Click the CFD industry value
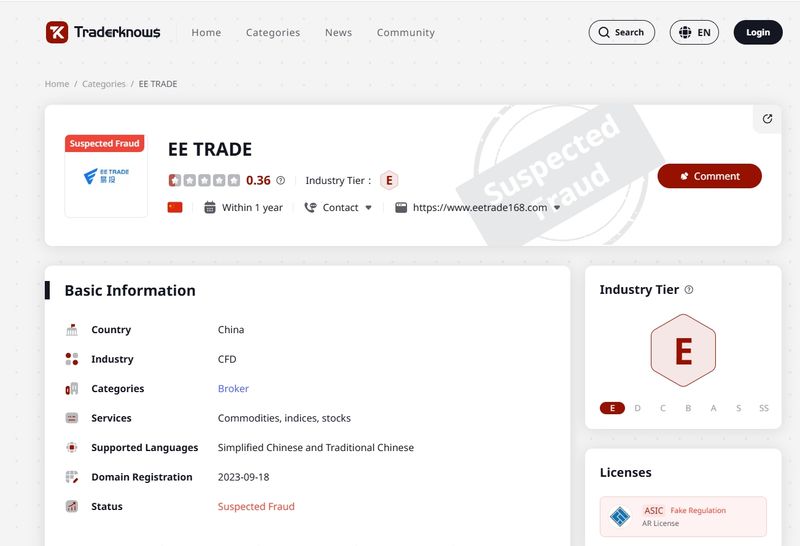 pos(227,359)
